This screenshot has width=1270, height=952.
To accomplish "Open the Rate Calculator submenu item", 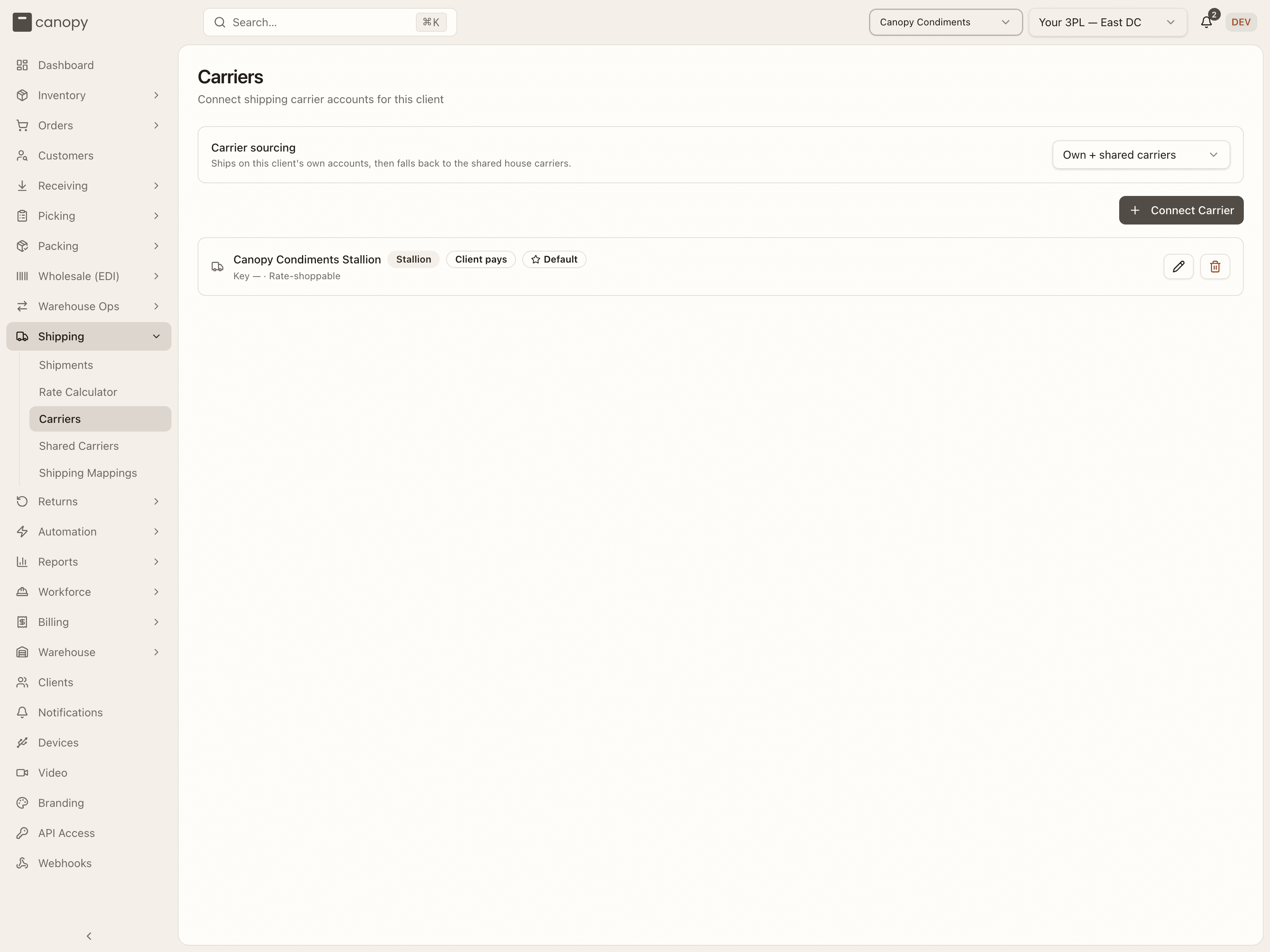I will coord(100,392).
